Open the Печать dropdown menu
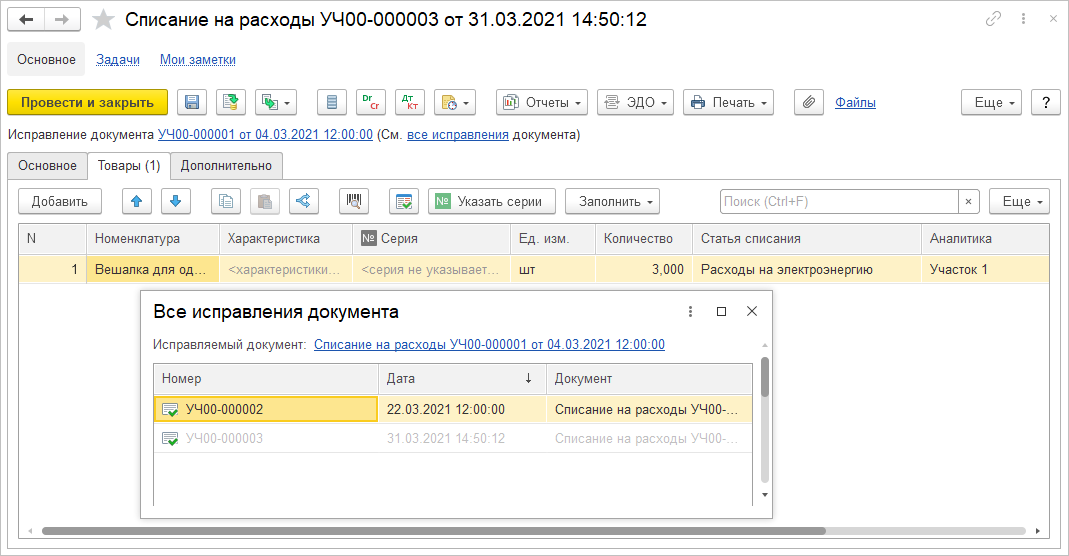This screenshot has width=1069, height=556. click(x=728, y=103)
